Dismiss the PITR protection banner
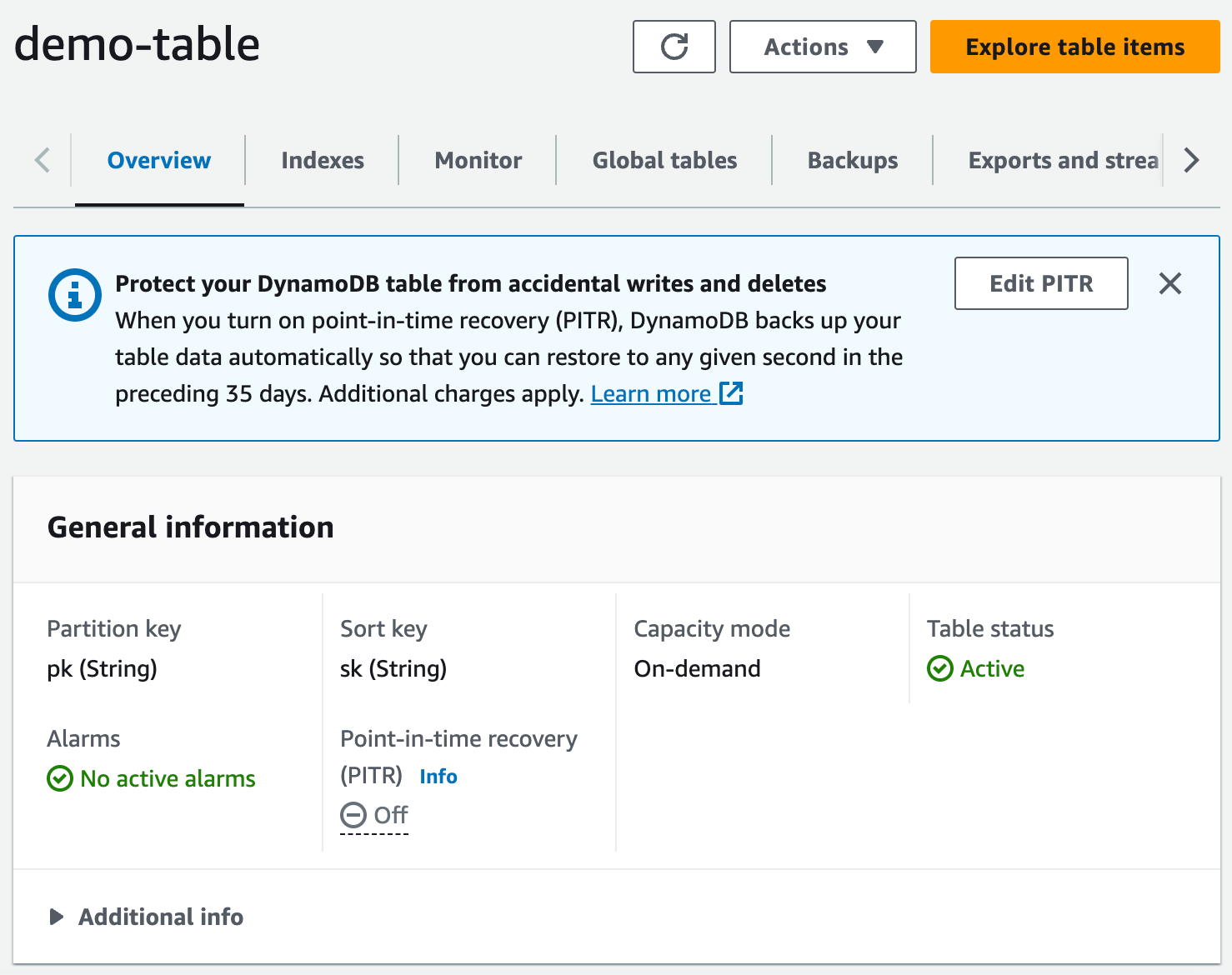The width and height of the screenshot is (1232, 975). click(1170, 283)
